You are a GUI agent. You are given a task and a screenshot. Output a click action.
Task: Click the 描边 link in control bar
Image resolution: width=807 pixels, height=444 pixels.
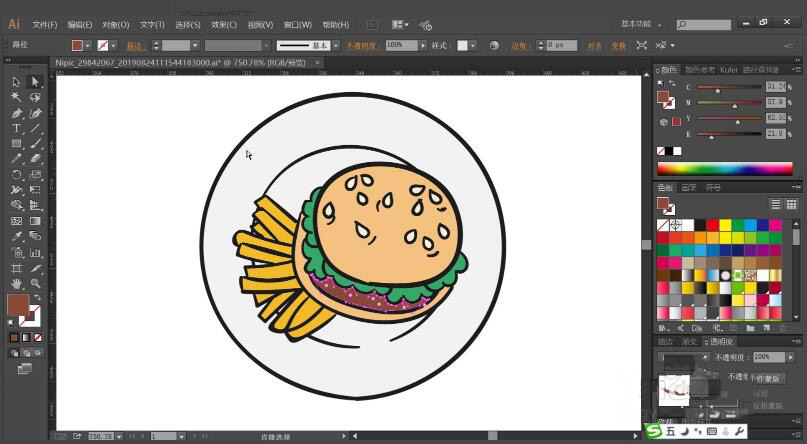click(136, 46)
